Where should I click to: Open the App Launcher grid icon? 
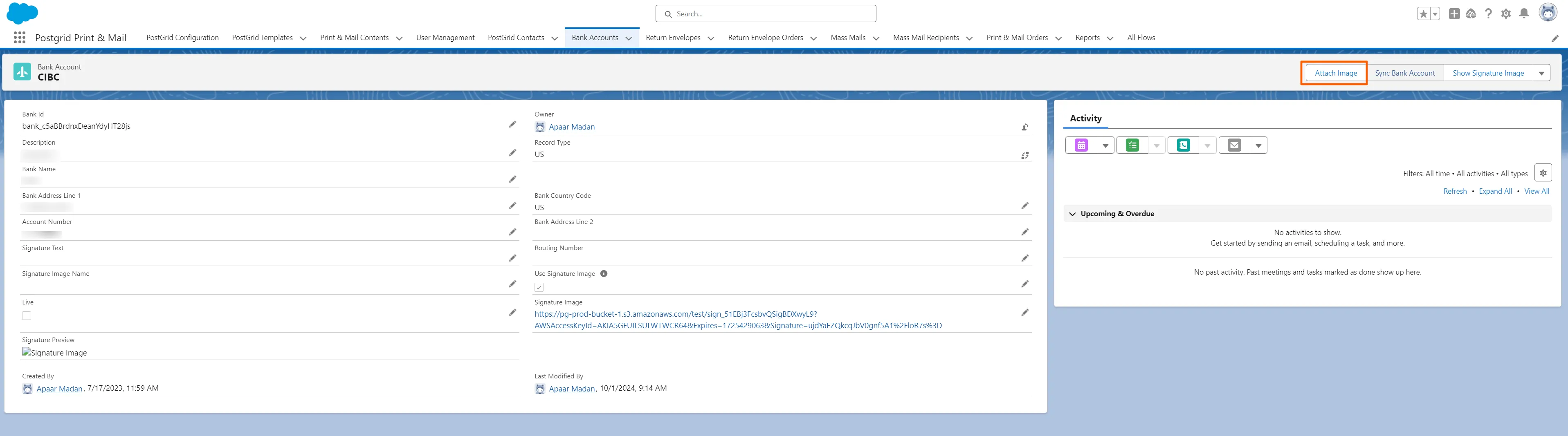click(x=20, y=38)
